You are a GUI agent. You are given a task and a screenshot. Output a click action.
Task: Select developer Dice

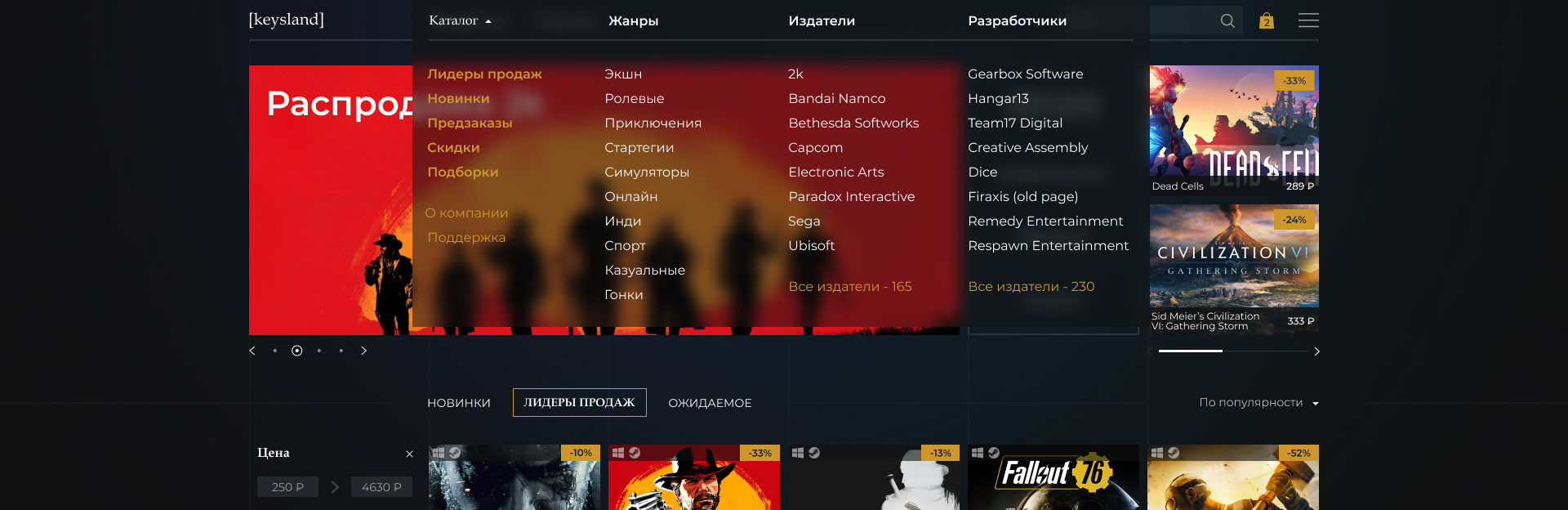click(982, 172)
